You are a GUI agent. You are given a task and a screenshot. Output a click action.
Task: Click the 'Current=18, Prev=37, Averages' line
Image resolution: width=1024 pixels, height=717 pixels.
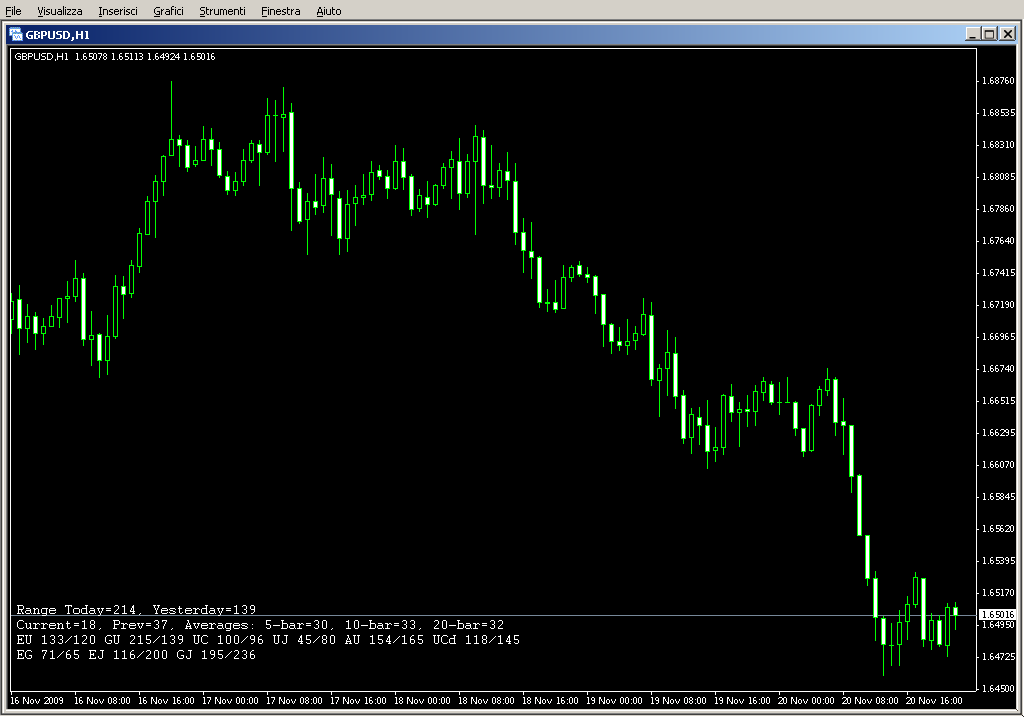click(x=260, y=625)
